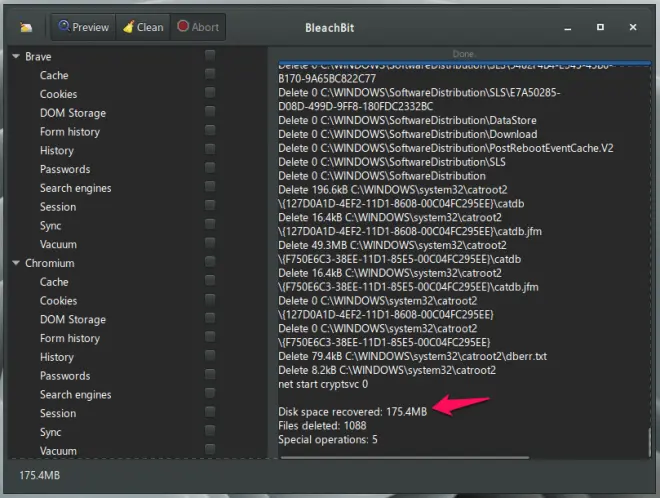Enable Brave Search engines checkbox
The height and width of the screenshot is (498, 660).
pyautogui.click(x=210, y=186)
